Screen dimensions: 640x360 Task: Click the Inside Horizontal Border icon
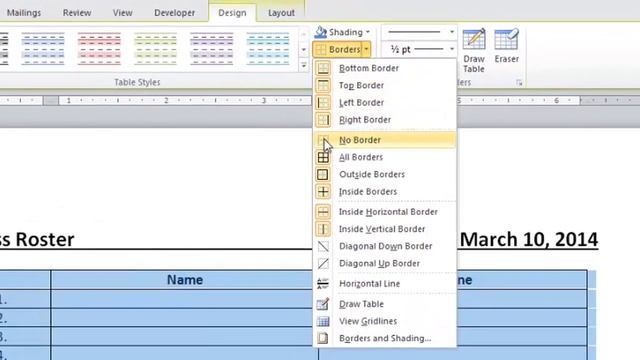point(323,212)
